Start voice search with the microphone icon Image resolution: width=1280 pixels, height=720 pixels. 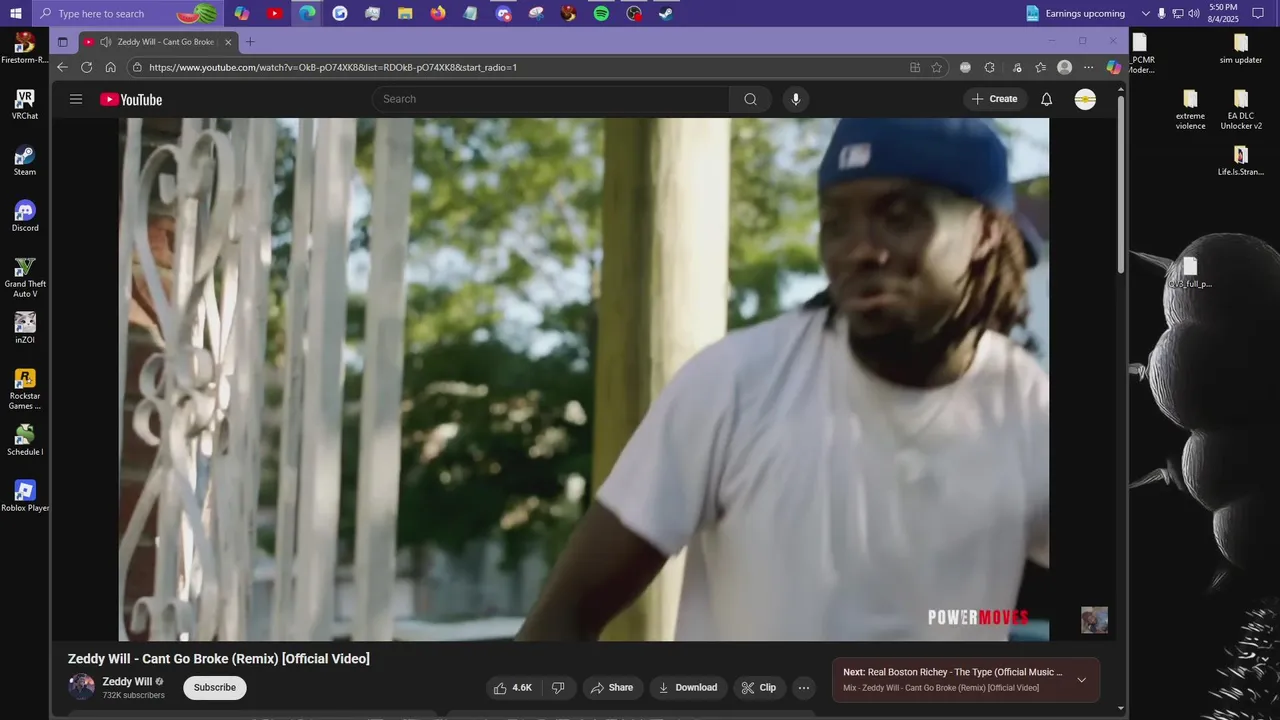pos(796,99)
